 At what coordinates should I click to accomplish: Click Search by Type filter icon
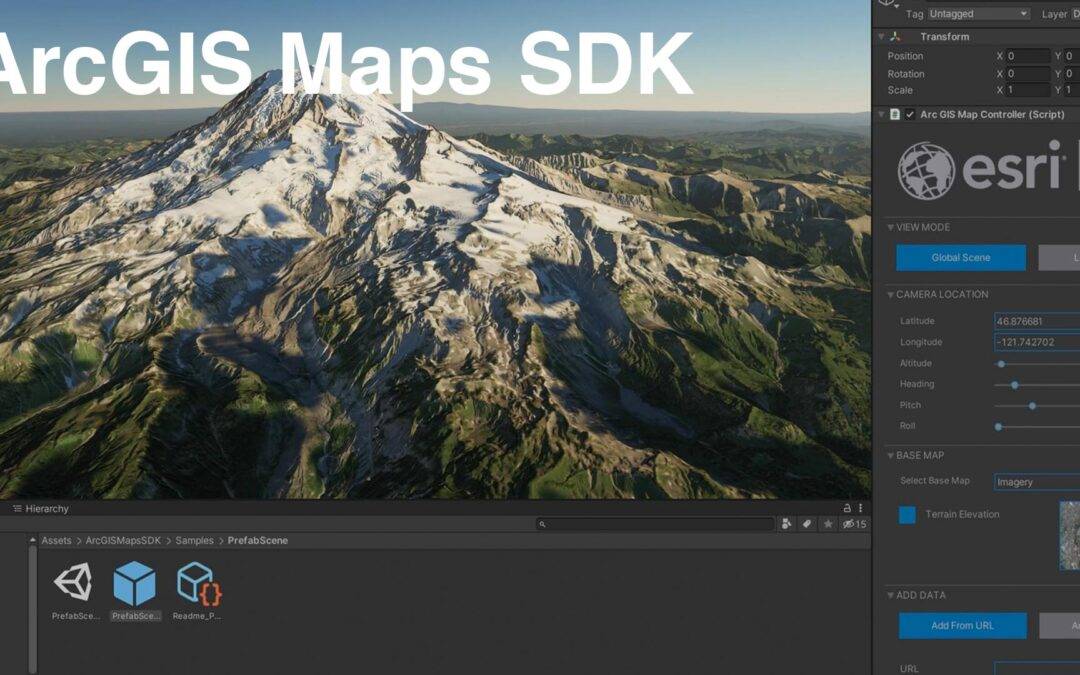tap(786, 524)
